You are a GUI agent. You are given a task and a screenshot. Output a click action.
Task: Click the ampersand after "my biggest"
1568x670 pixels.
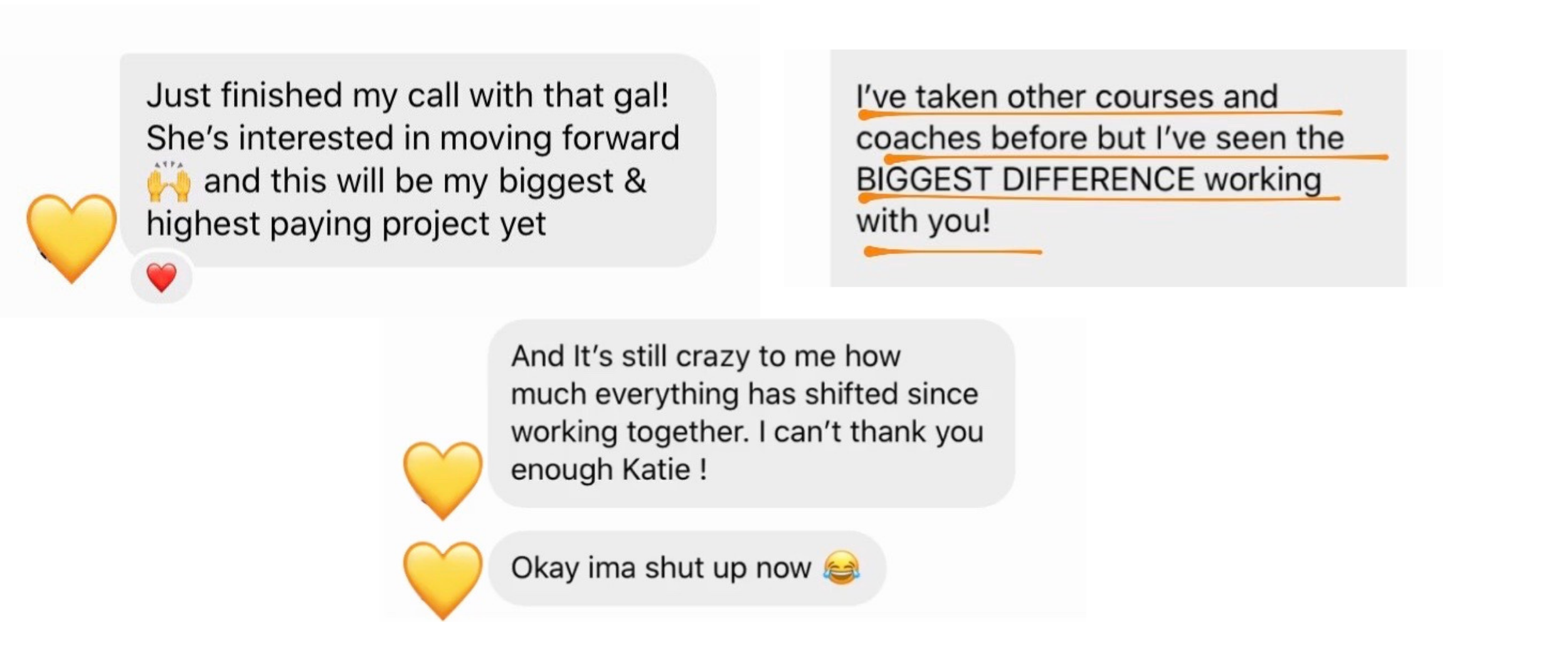coord(635,181)
